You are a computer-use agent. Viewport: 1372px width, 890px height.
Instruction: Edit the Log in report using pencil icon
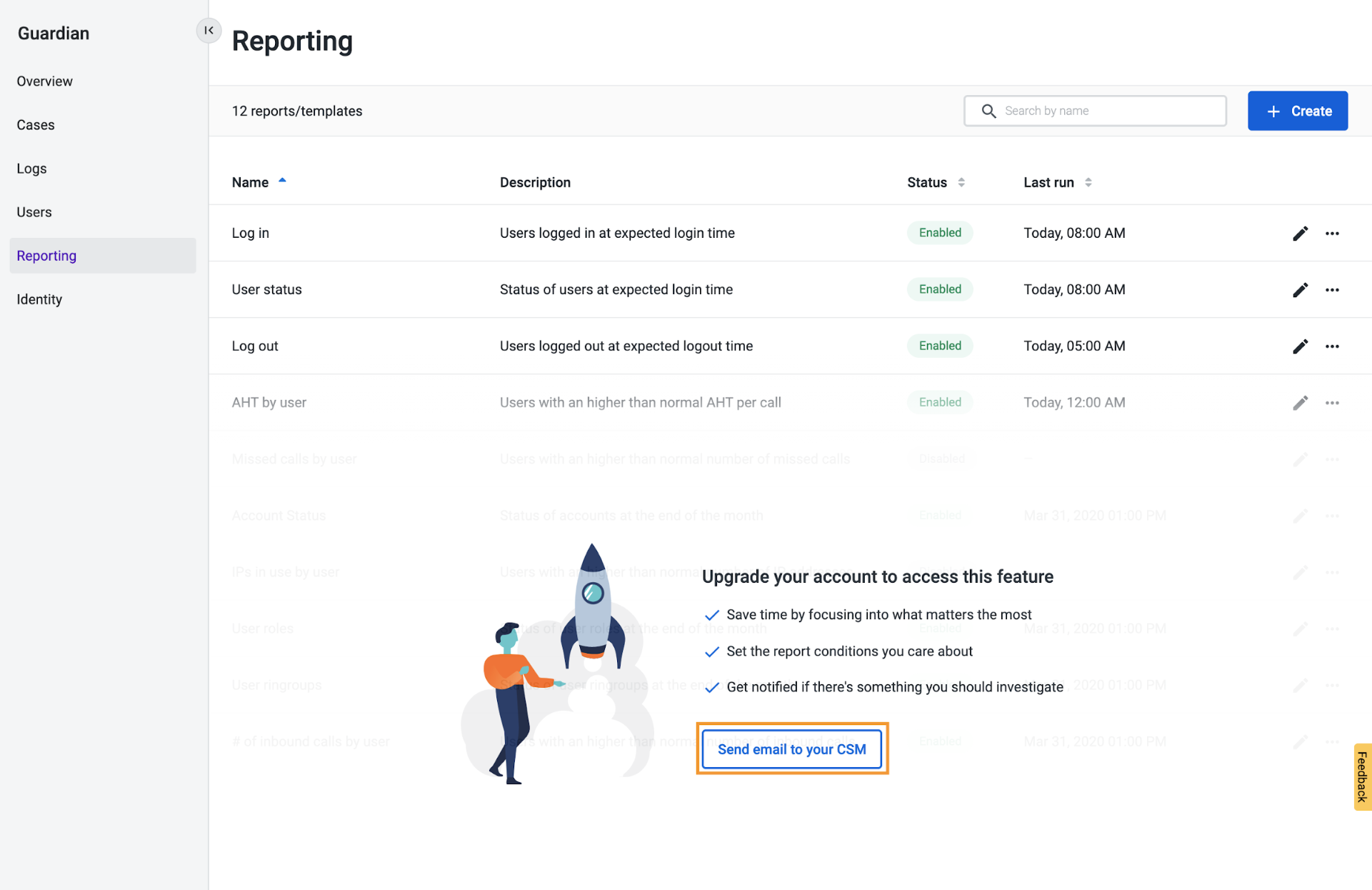click(x=1301, y=233)
